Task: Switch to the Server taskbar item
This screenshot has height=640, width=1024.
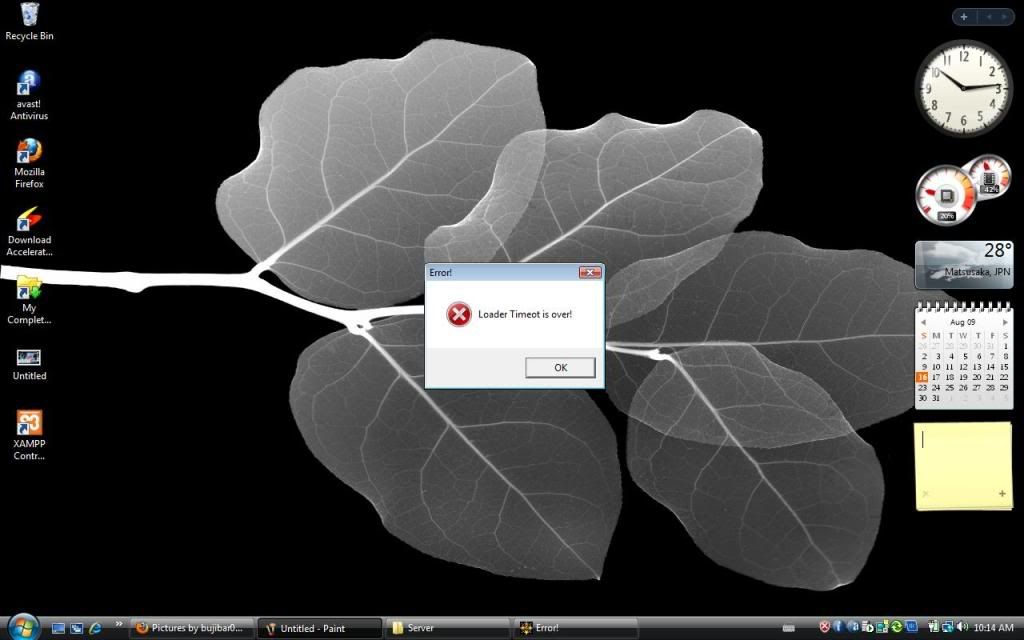Action: [446, 628]
